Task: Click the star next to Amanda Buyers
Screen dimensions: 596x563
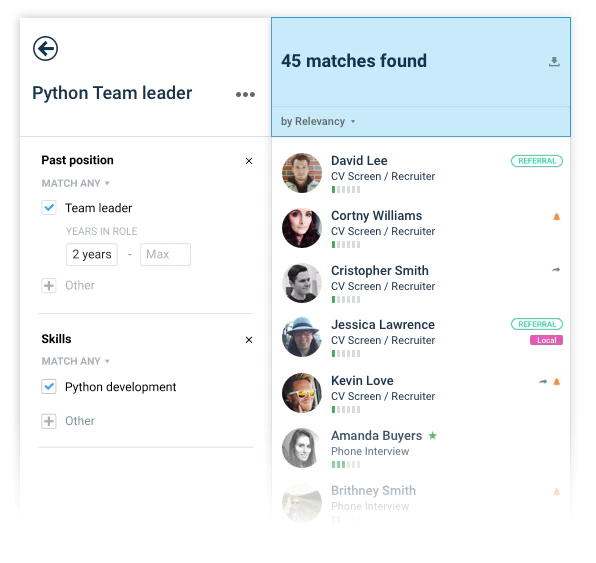Action: pyautogui.click(x=433, y=435)
